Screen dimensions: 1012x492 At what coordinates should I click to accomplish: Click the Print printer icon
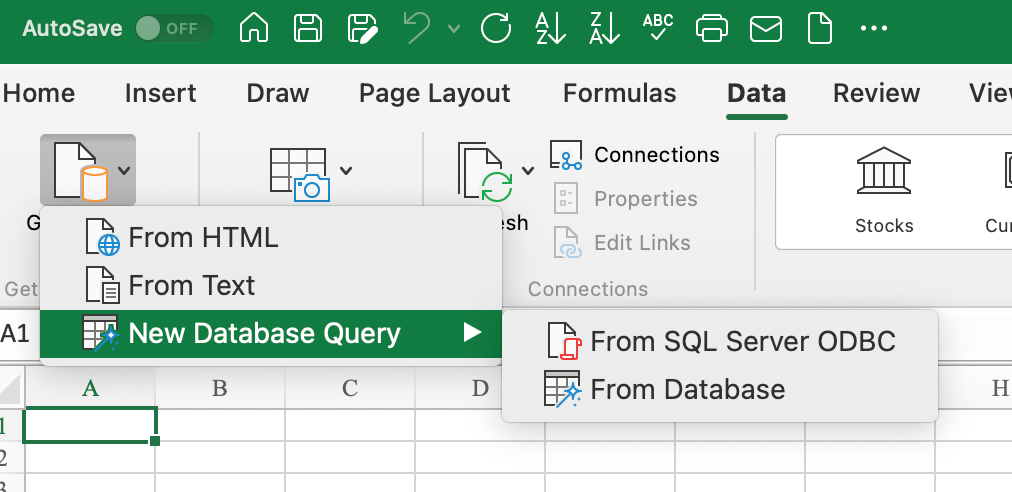click(712, 28)
